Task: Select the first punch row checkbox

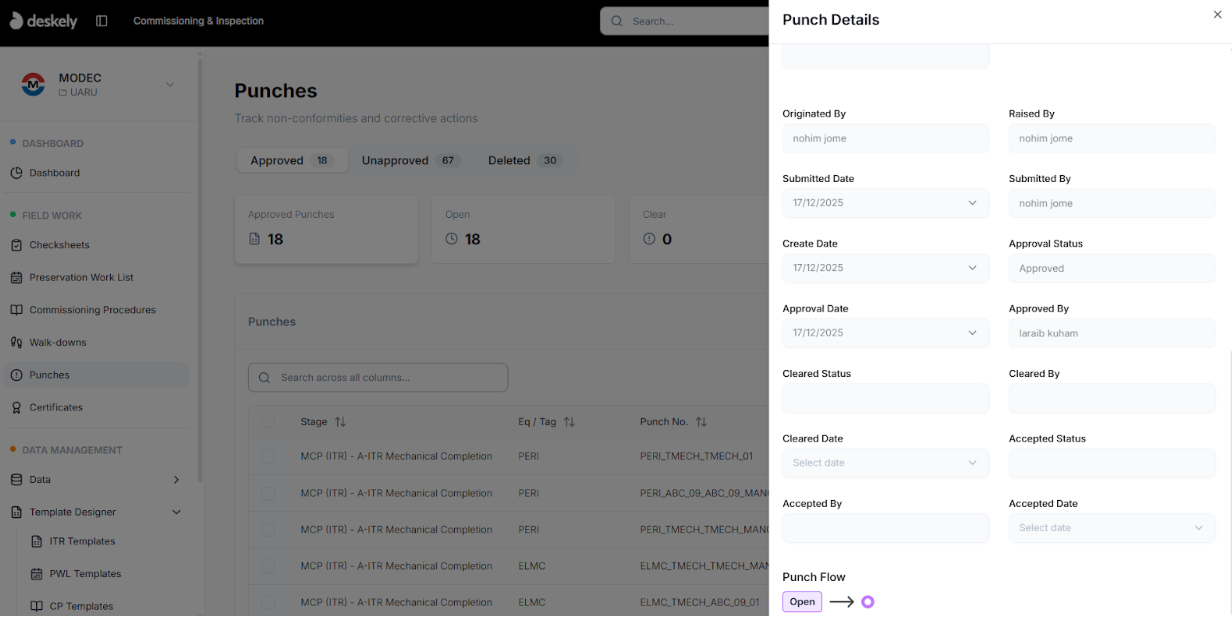Action: (267, 456)
